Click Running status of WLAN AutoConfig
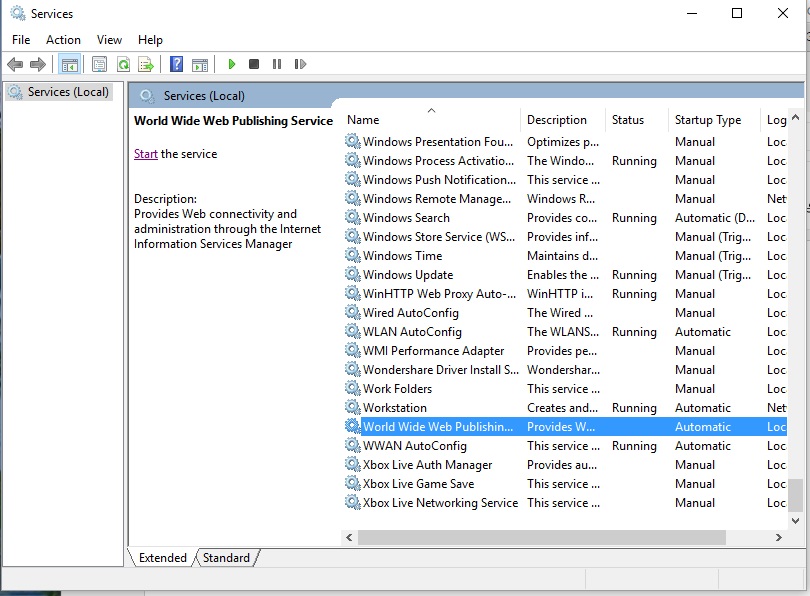Viewport: 810px width, 596px height. 634,332
